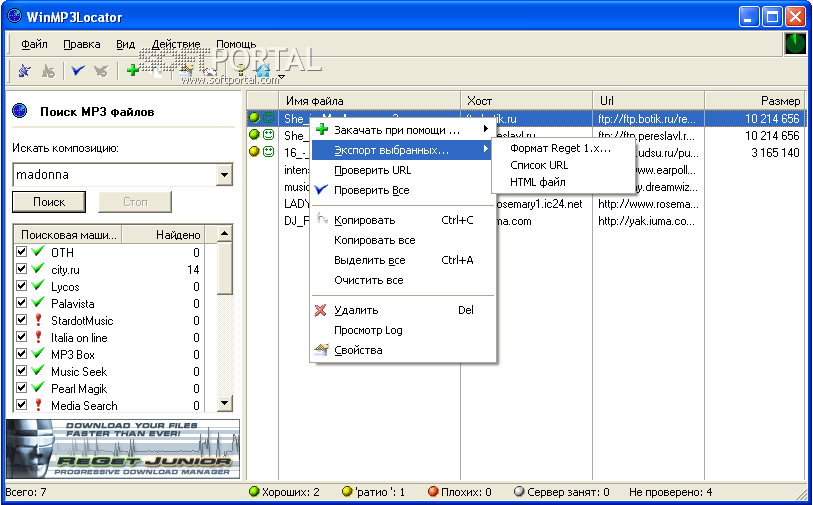The image size is (813, 505).
Task: Click the WinMP3Locator title bar app icon
Action: coord(15,17)
